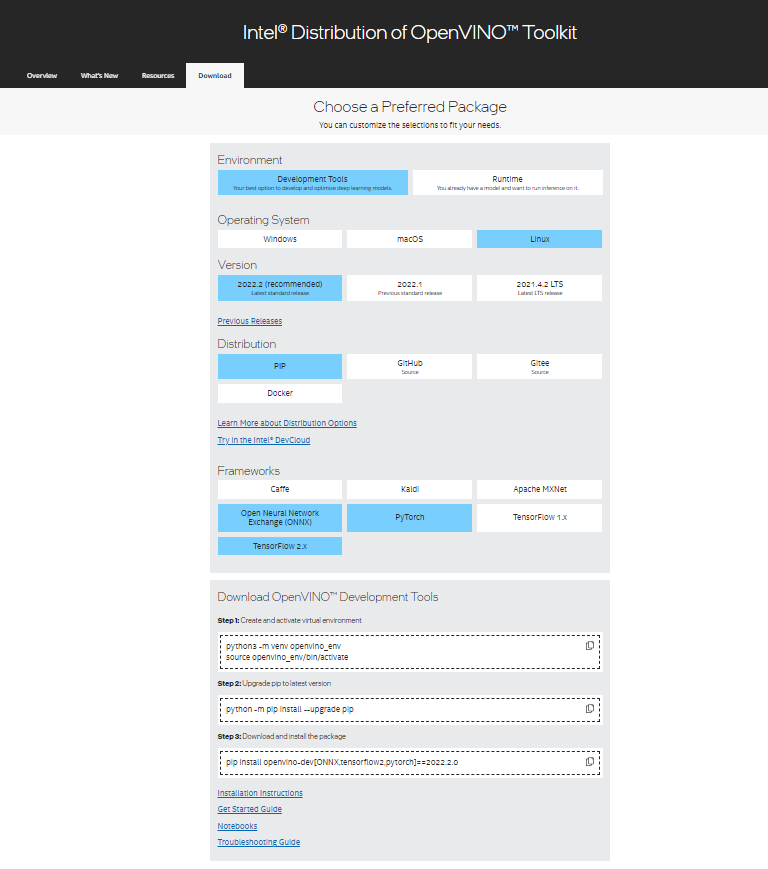The height and width of the screenshot is (869, 768).
Task: Choose Windows operating system
Action: (280, 239)
